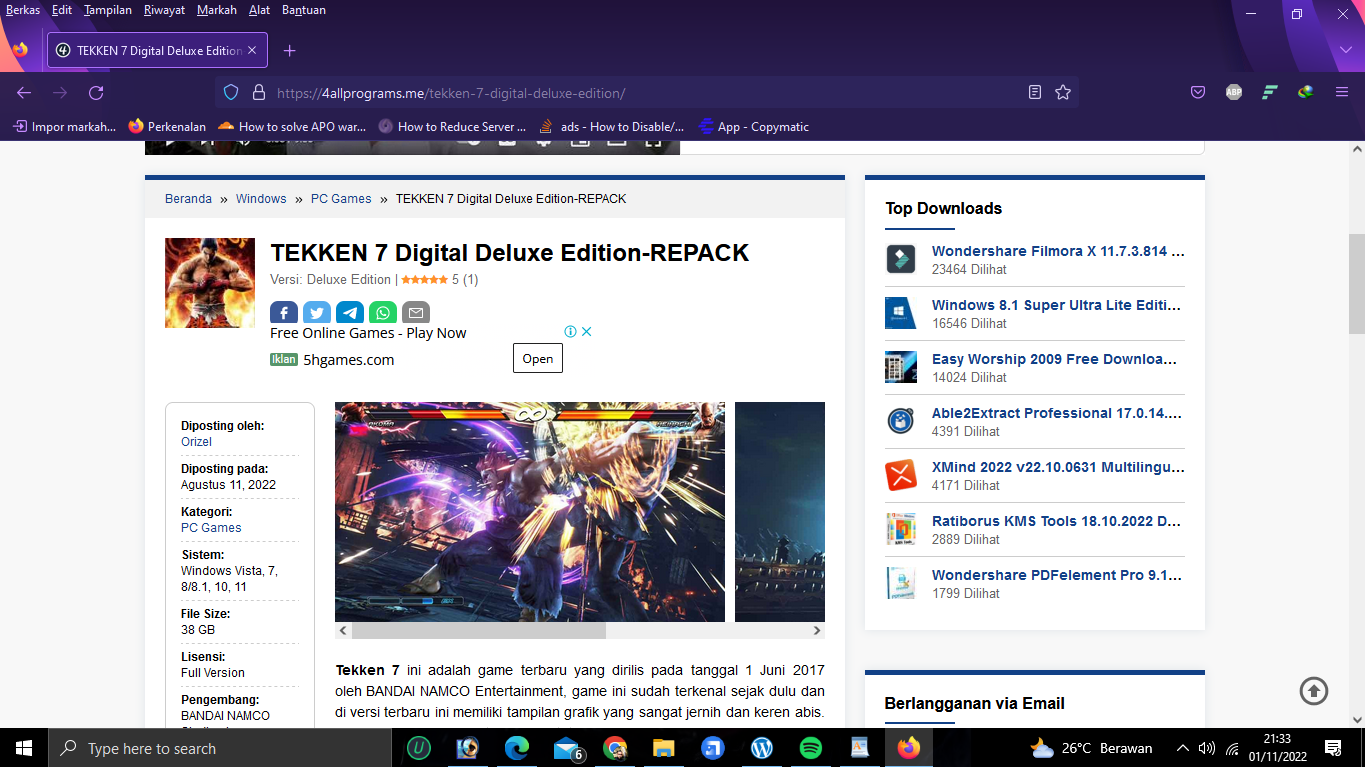Open Ratiborus KMS Tools download link
Image resolution: width=1365 pixels, height=767 pixels.
tap(1058, 521)
